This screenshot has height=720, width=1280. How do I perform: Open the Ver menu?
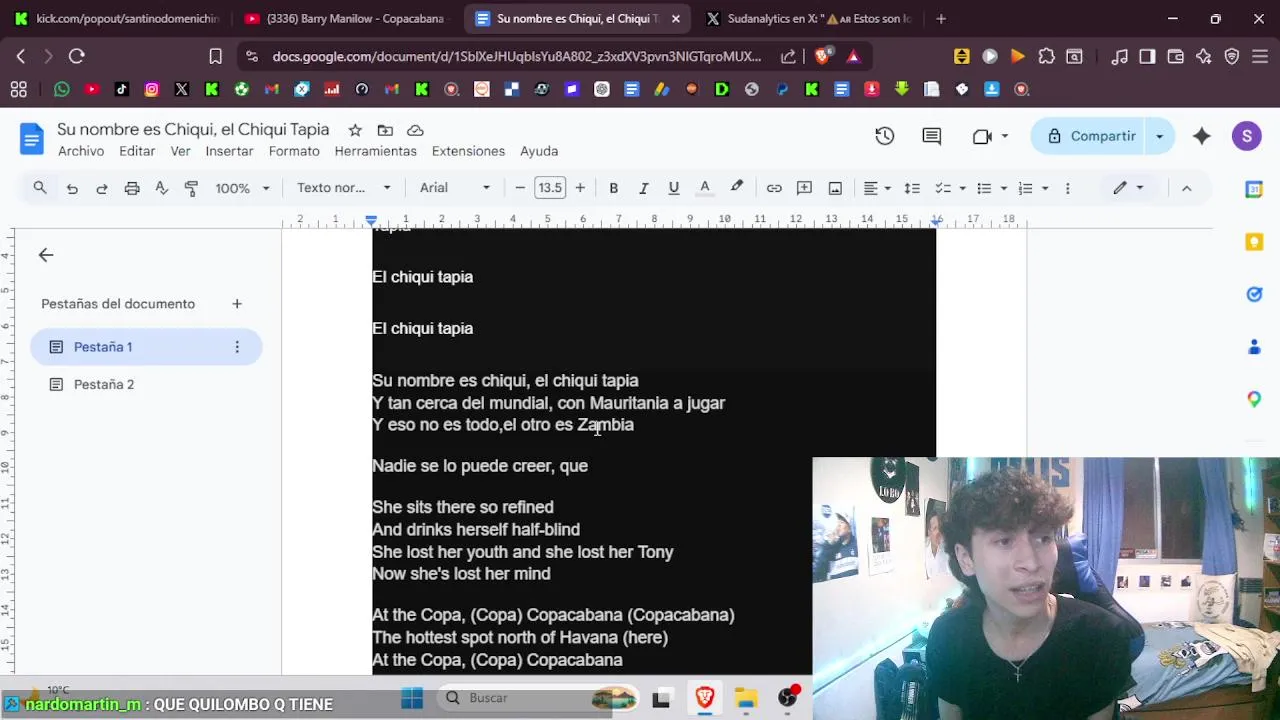pyautogui.click(x=180, y=151)
